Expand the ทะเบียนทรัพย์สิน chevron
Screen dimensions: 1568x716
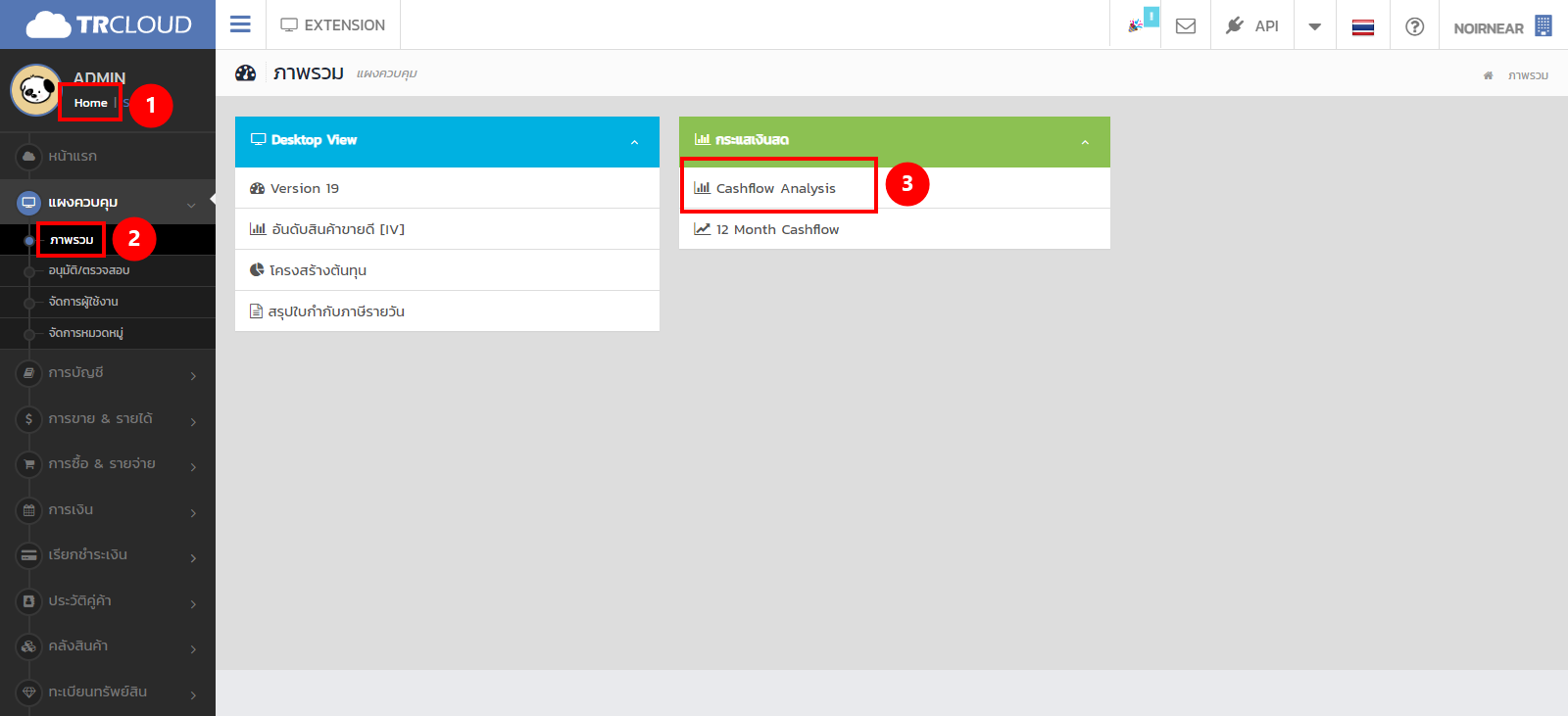coord(193,694)
